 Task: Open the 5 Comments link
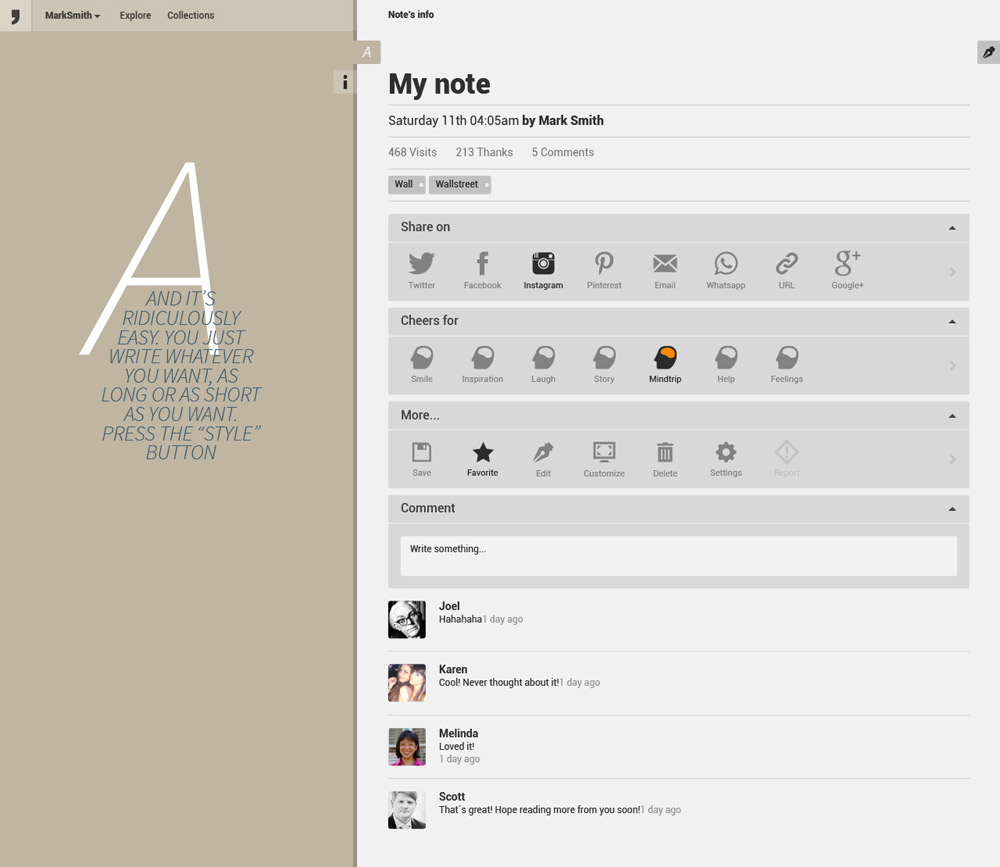pyautogui.click(x=562, y=152)
